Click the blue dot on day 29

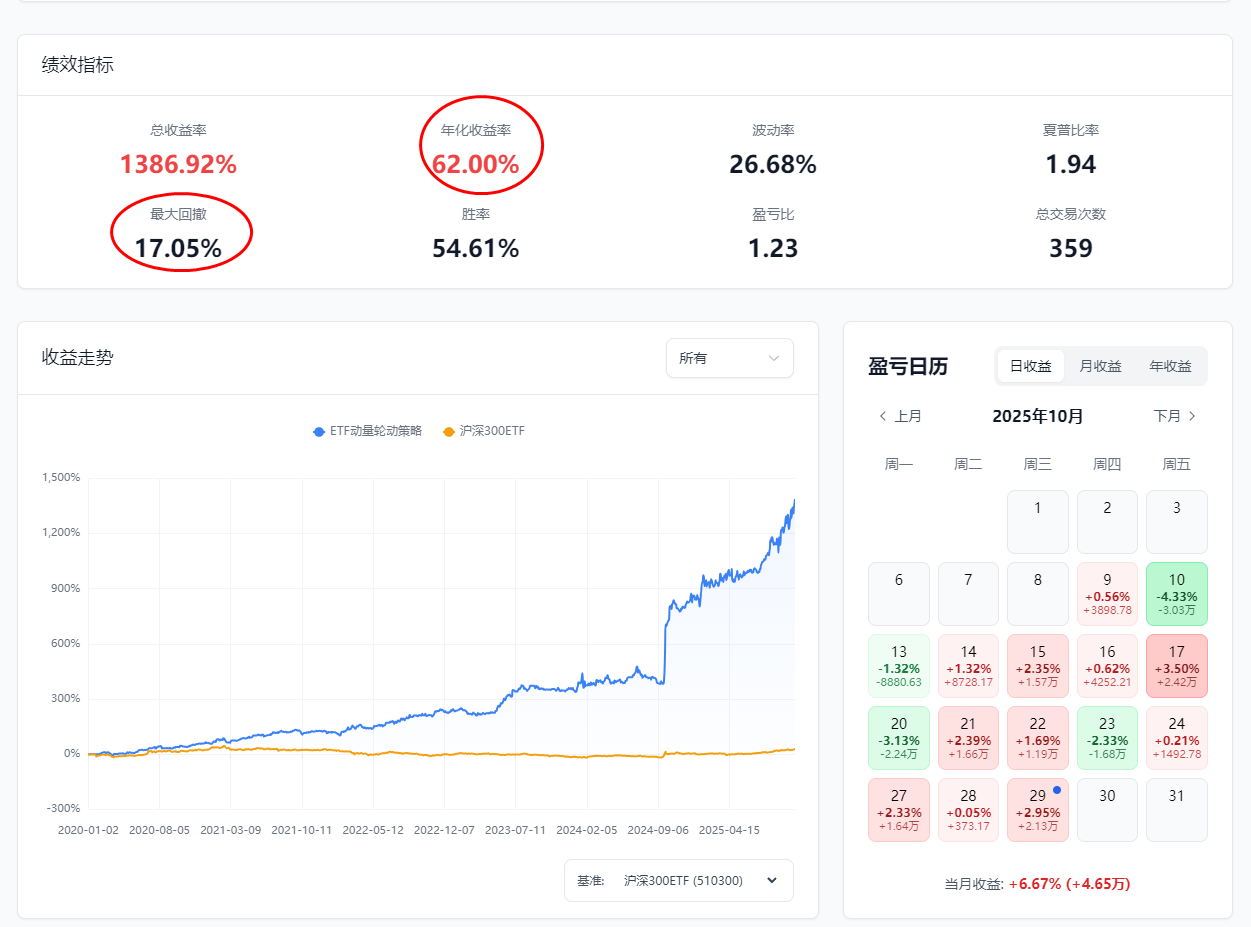pyautogui.click(x=1057, y=790)
